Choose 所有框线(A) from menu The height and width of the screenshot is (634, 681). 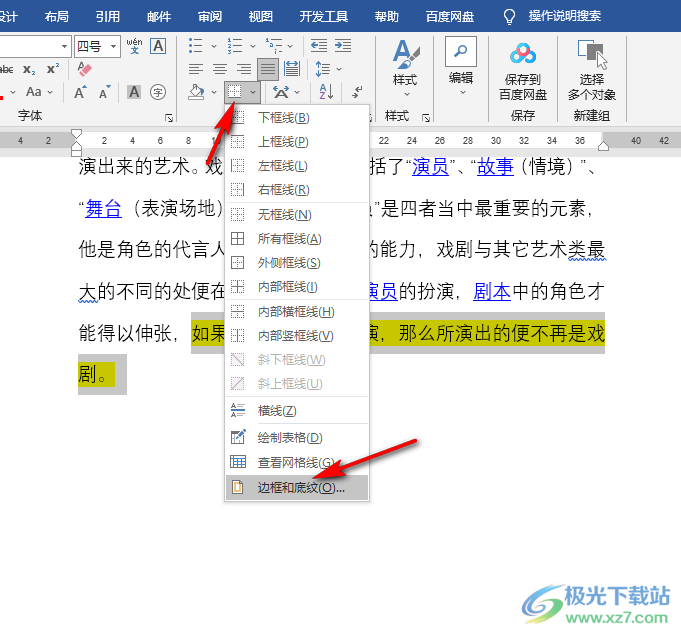tap(297, 238)
